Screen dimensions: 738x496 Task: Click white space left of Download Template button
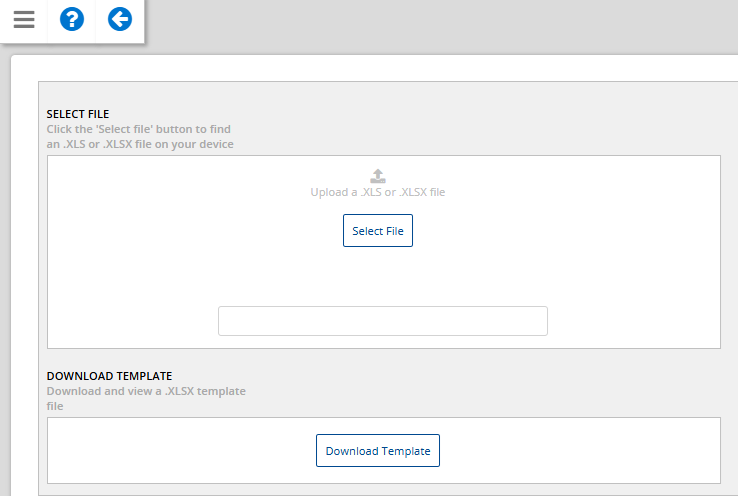tap(181, 451)
